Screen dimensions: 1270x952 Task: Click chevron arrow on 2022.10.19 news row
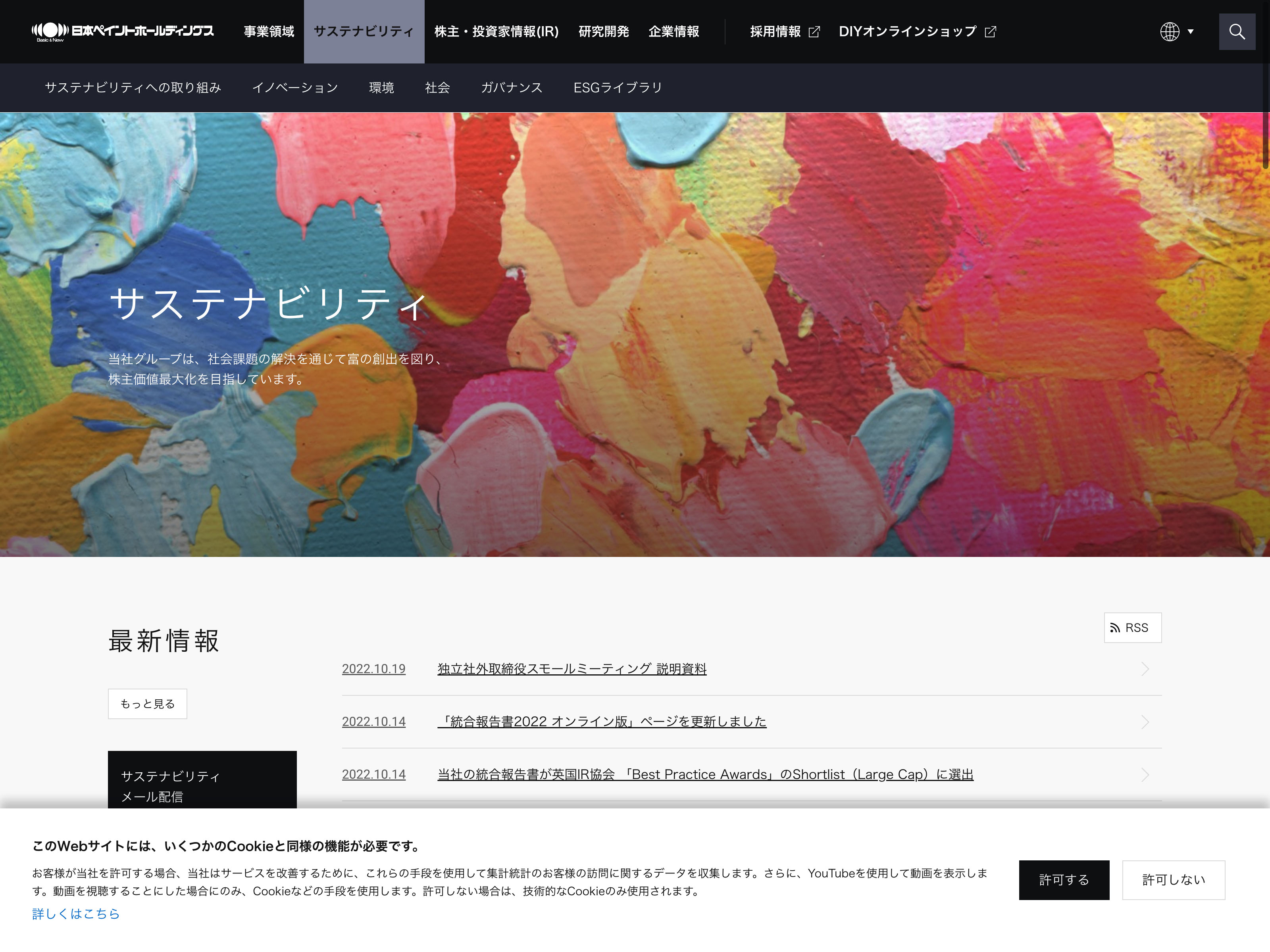tap(1145, 669)
